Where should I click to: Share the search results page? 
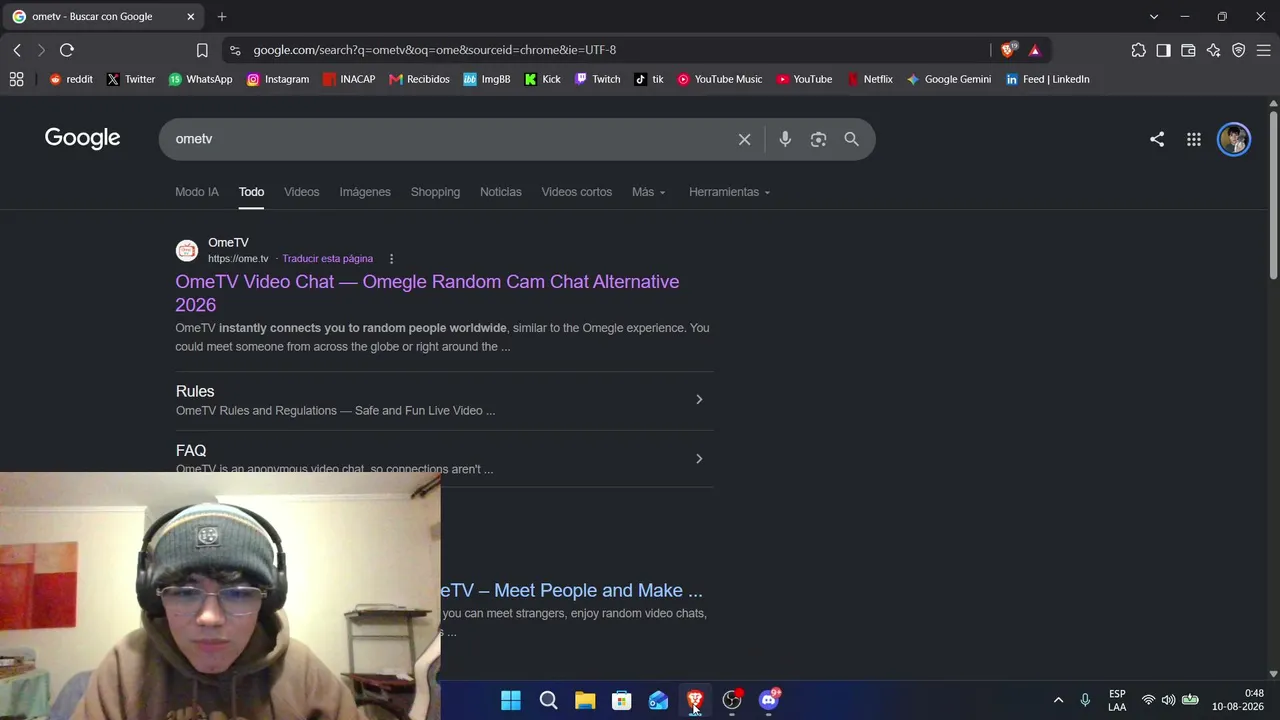click(x=1157, y=139)
